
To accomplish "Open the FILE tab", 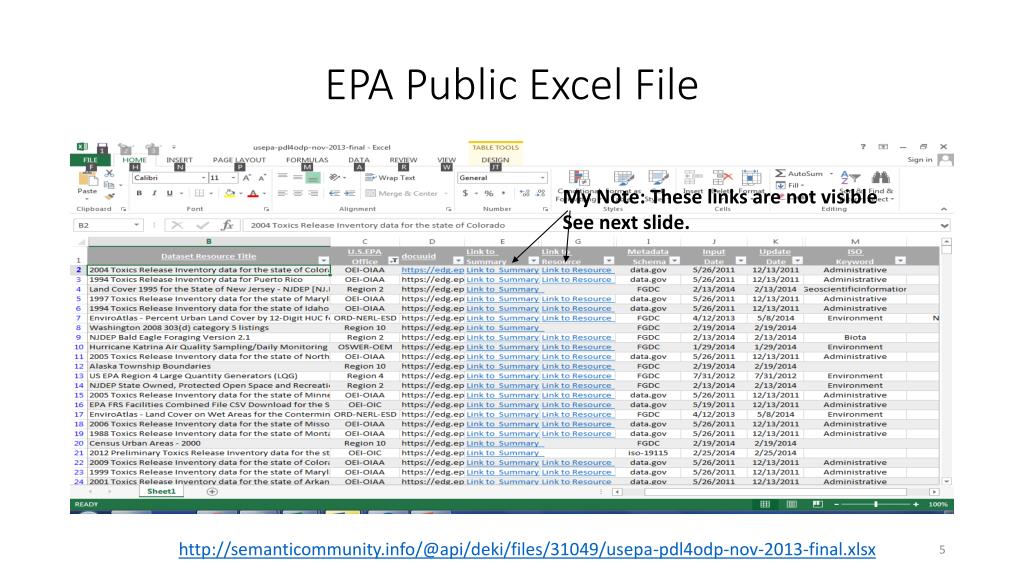I will pyautogui.click(x=90, y=160).
